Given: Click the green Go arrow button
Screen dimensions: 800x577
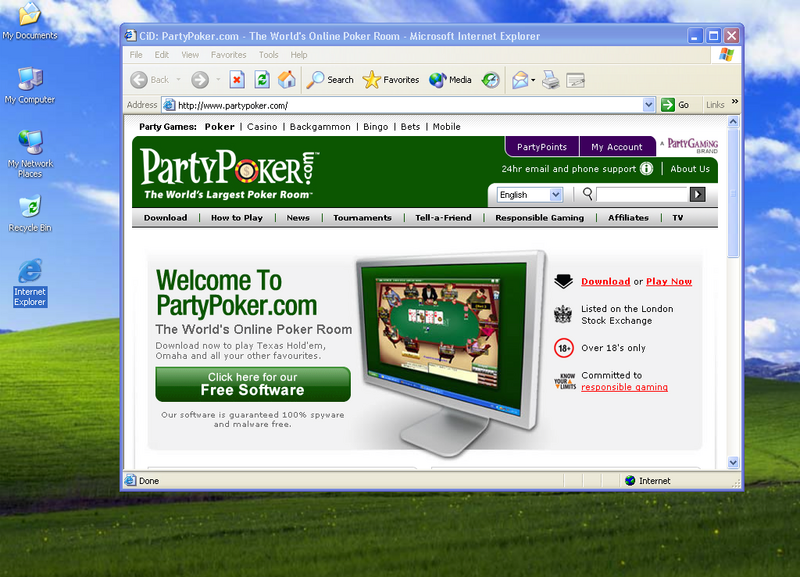Looking at the screenshot, I should (x=668, y=105).
